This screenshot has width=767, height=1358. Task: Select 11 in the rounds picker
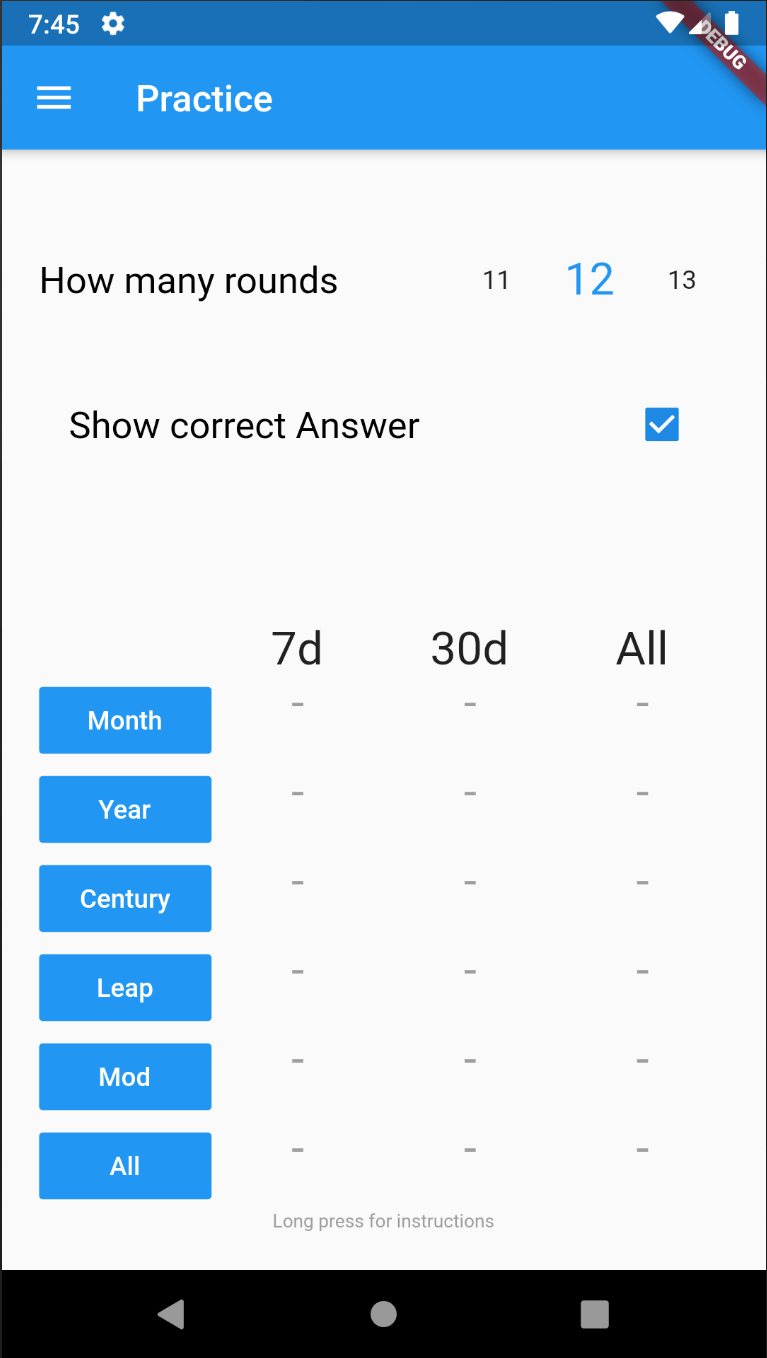pyautogui.click(x=496, y=281)
